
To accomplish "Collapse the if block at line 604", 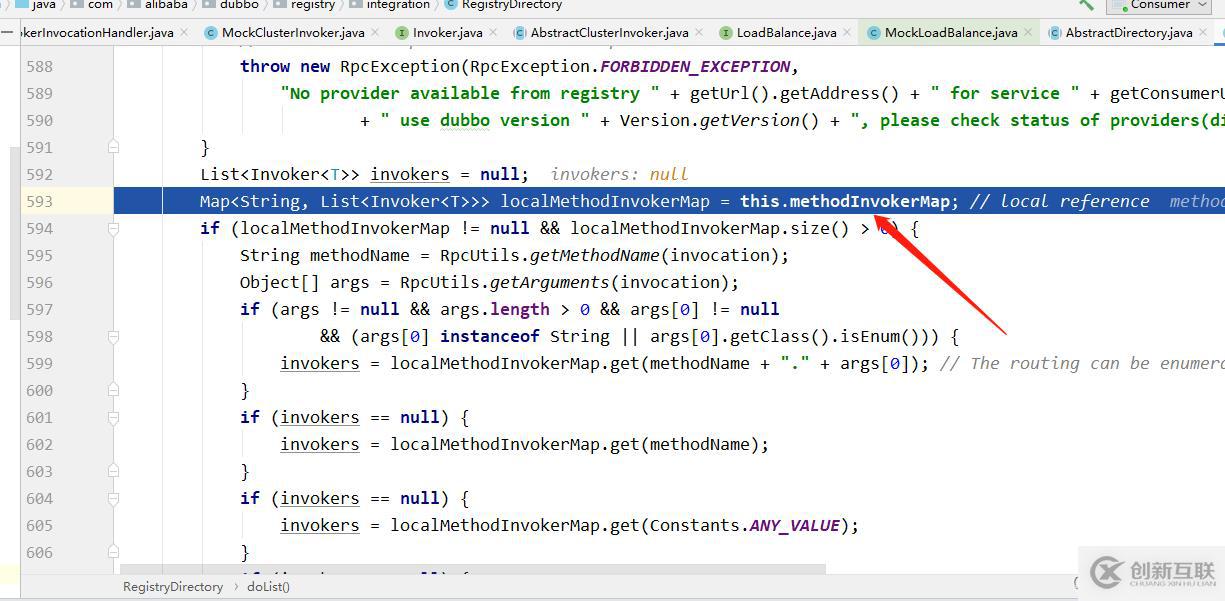I will click(113, 498).
